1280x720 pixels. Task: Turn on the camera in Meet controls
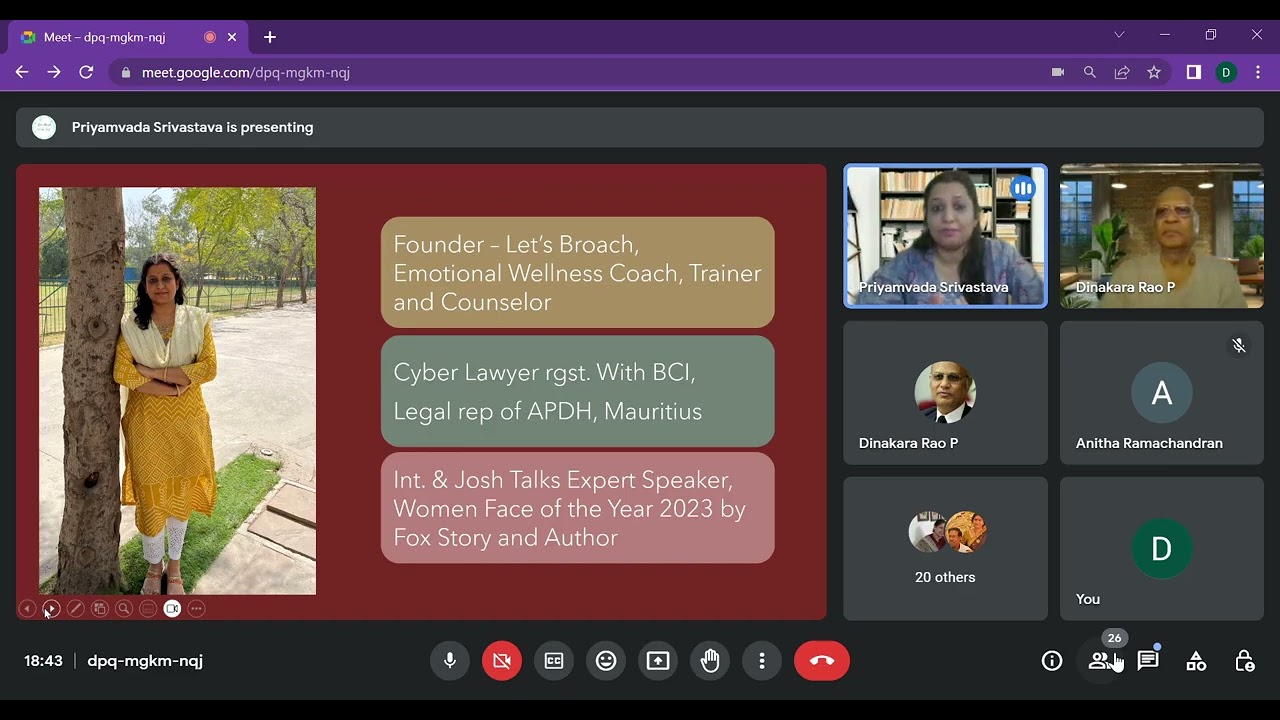pyautogui.click(x=502, y=661)
